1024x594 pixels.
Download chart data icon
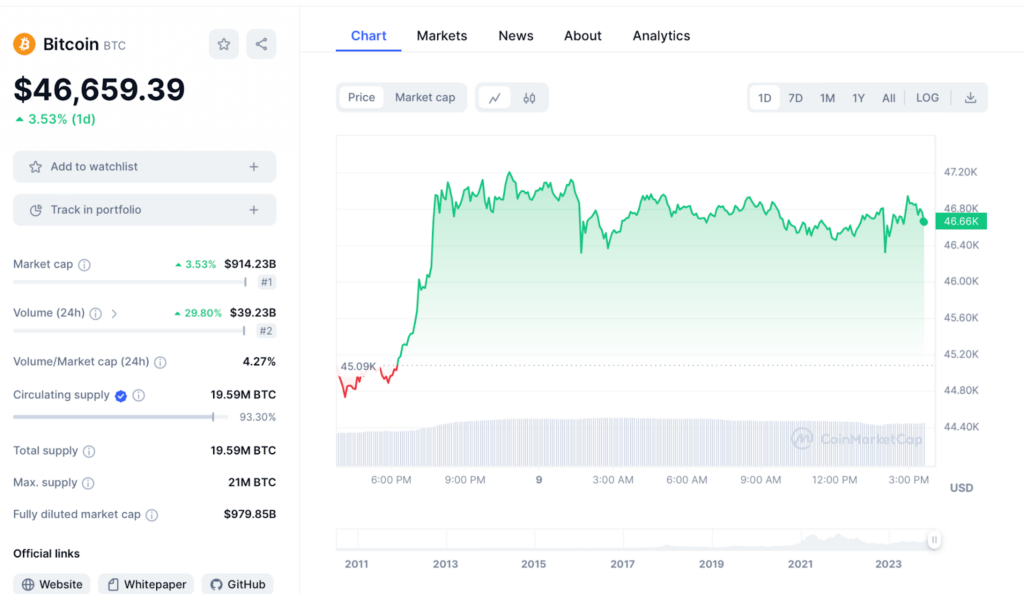pos(970,98)
